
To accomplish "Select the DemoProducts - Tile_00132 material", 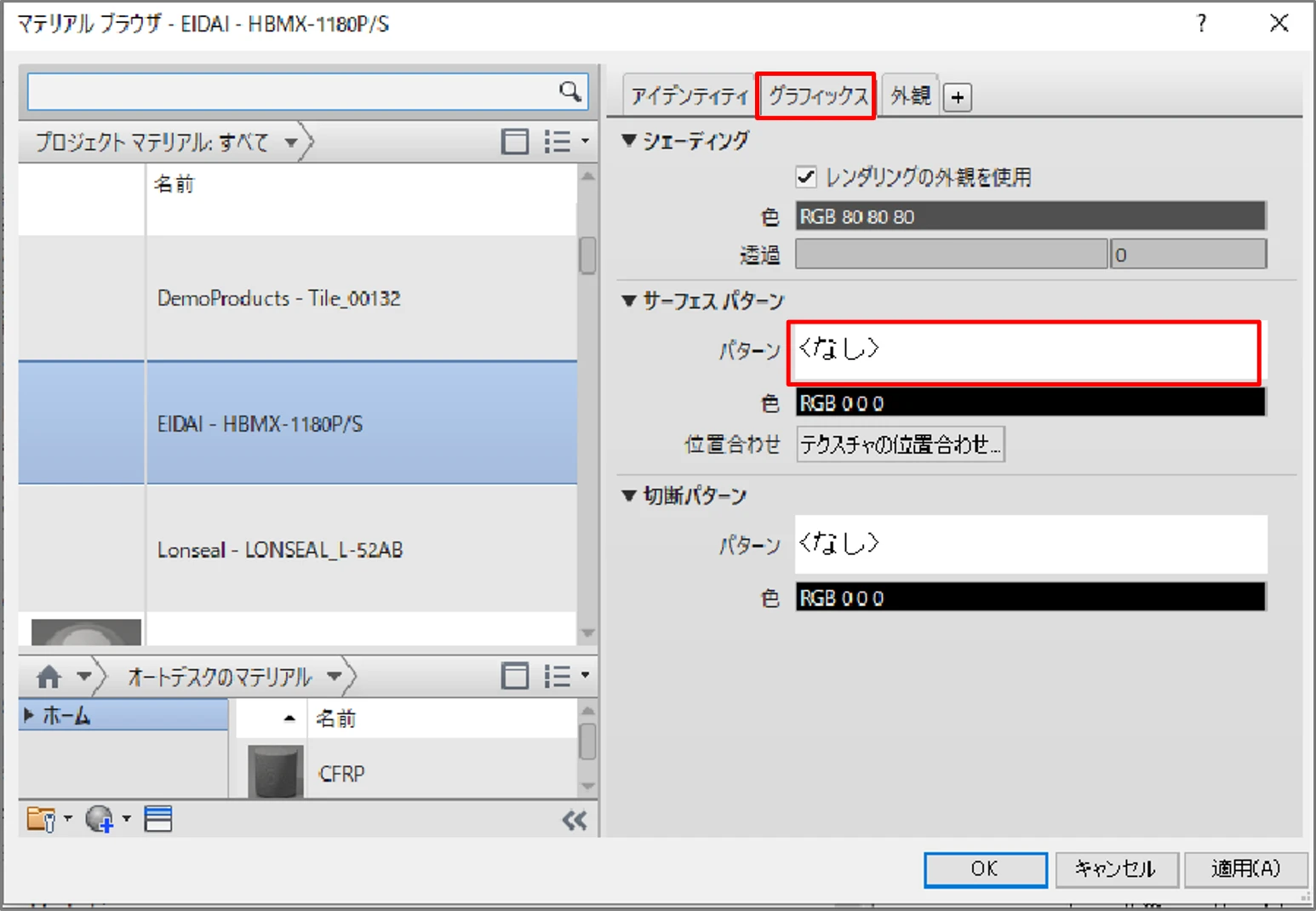I will click(298, 298).
